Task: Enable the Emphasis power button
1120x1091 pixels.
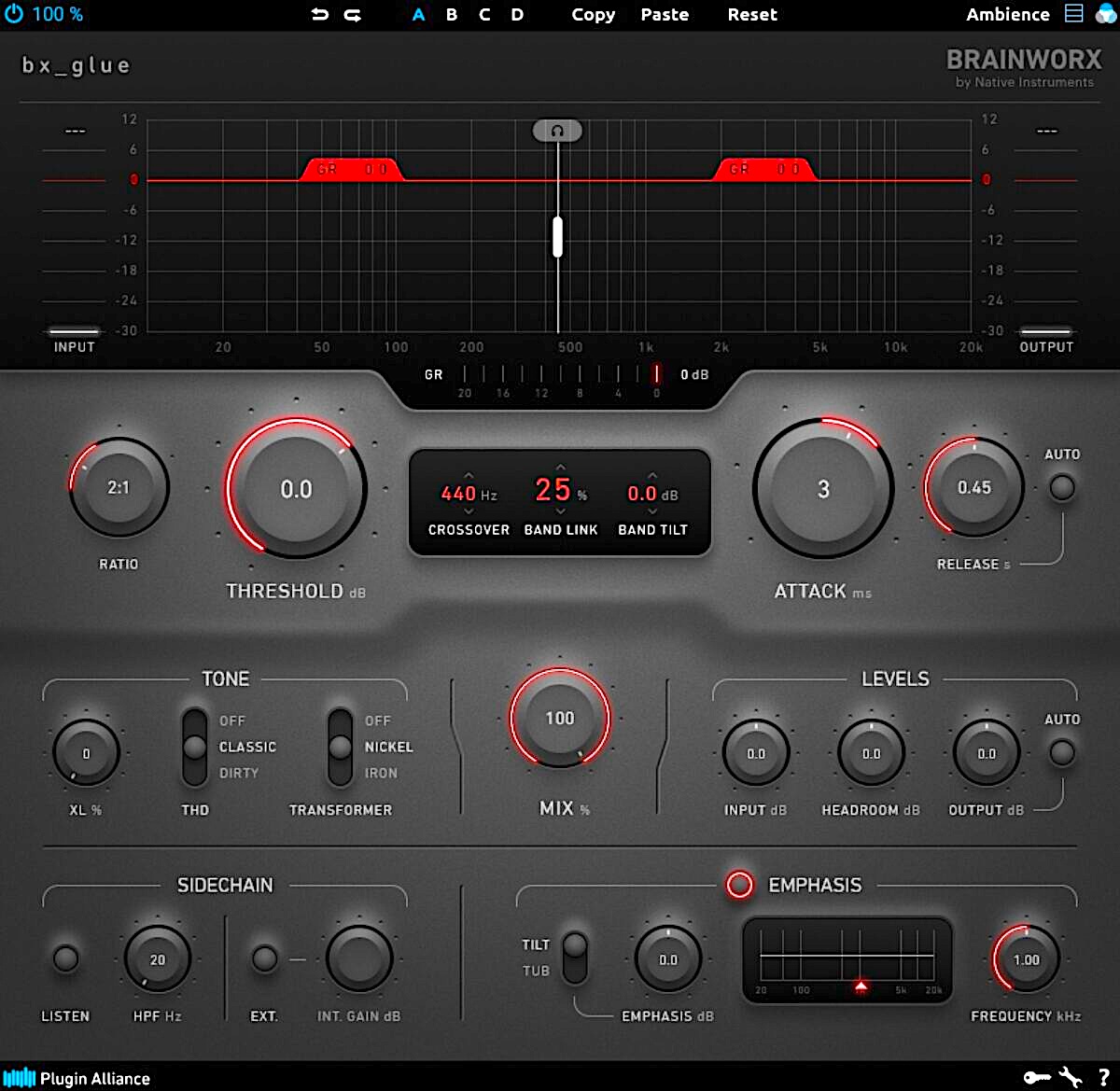Action: coord(740,885)
